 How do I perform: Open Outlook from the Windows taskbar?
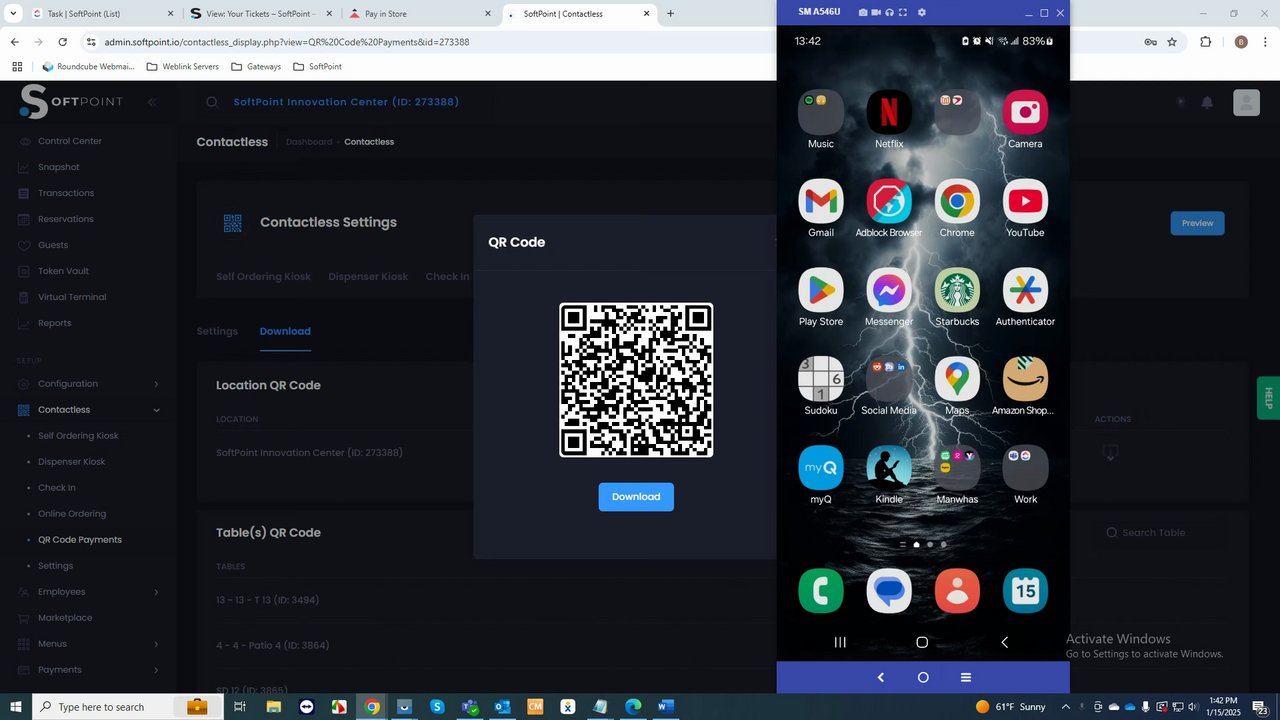[502, 707]
